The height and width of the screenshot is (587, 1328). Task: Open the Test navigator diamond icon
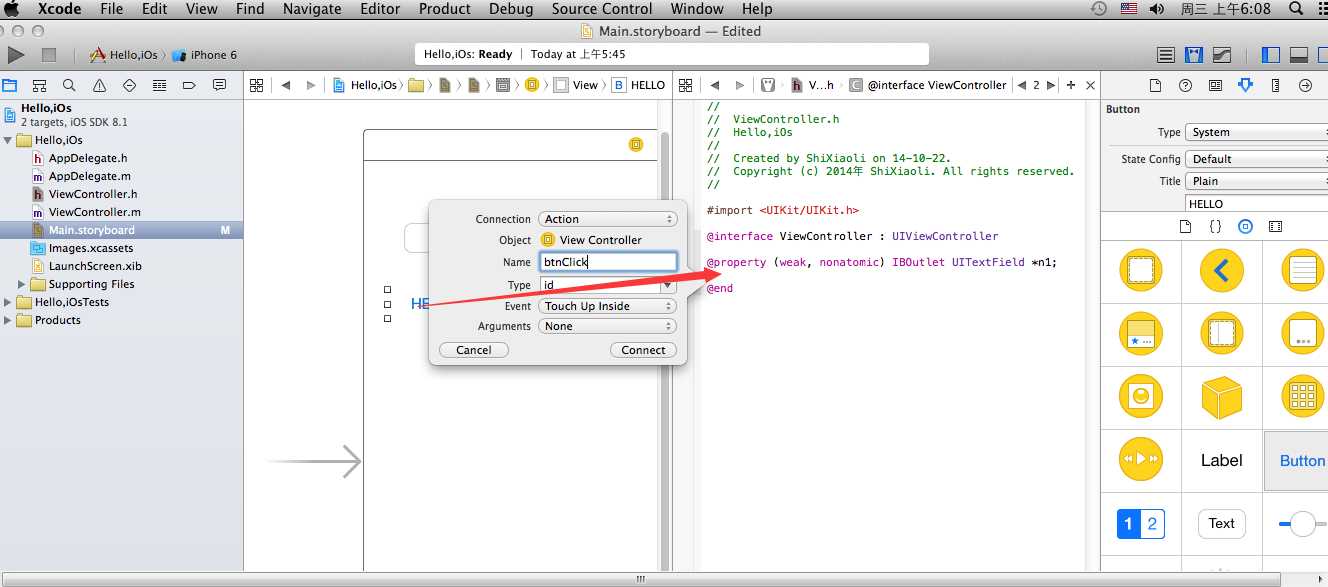click(x=129, y=86)
